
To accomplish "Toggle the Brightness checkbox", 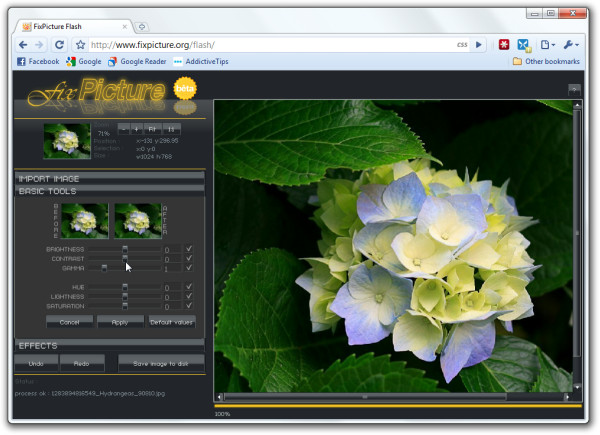I will [189, 248].
